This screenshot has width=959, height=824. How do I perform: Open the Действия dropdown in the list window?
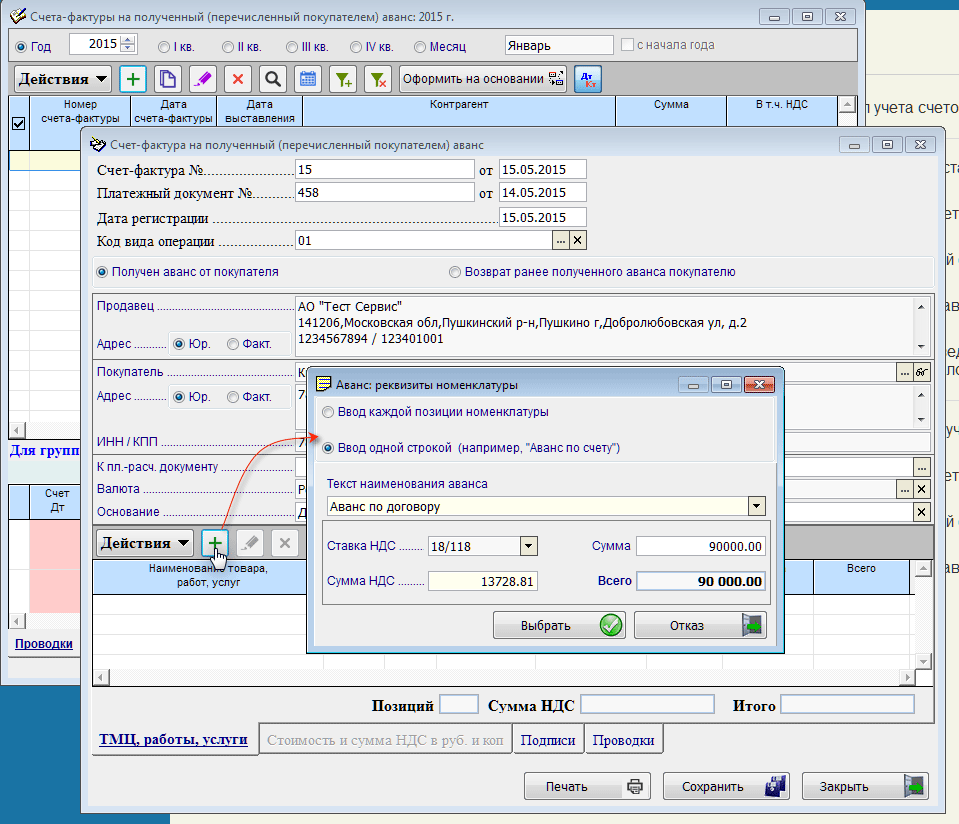click(x=62, y=80)
